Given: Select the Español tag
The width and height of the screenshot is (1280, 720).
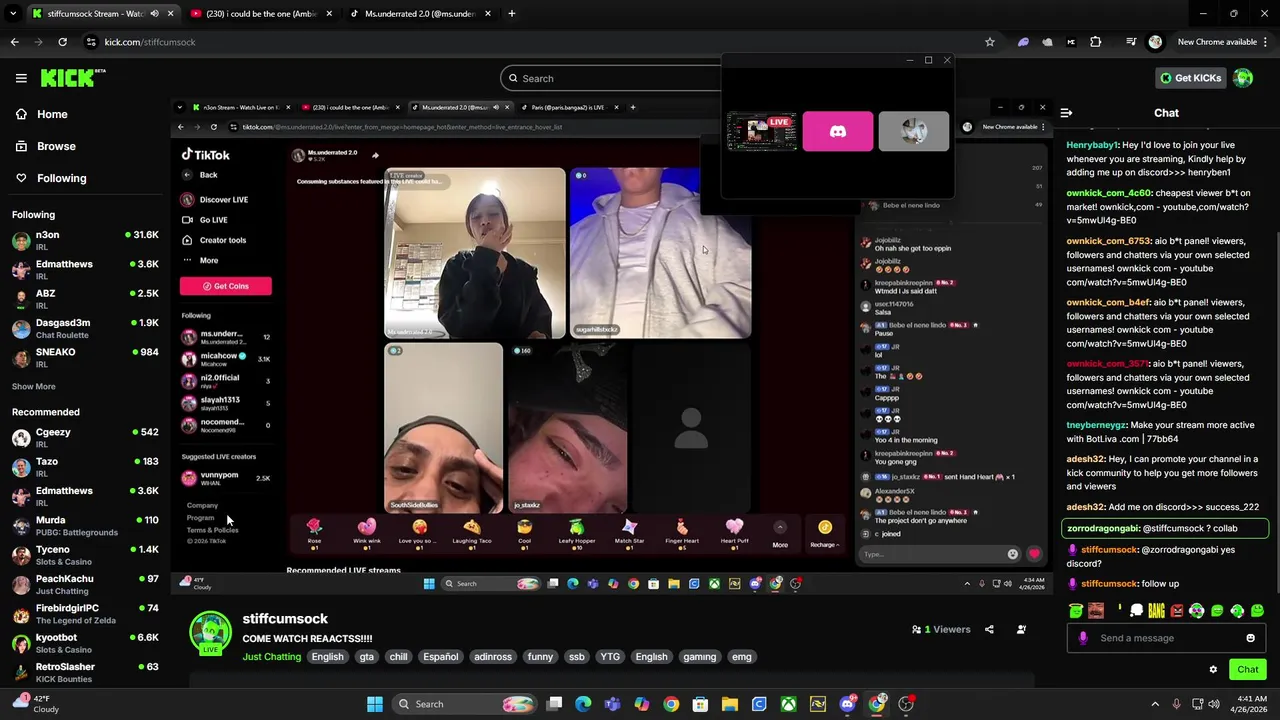Looking at the screenshot, I should click(440, 657).
